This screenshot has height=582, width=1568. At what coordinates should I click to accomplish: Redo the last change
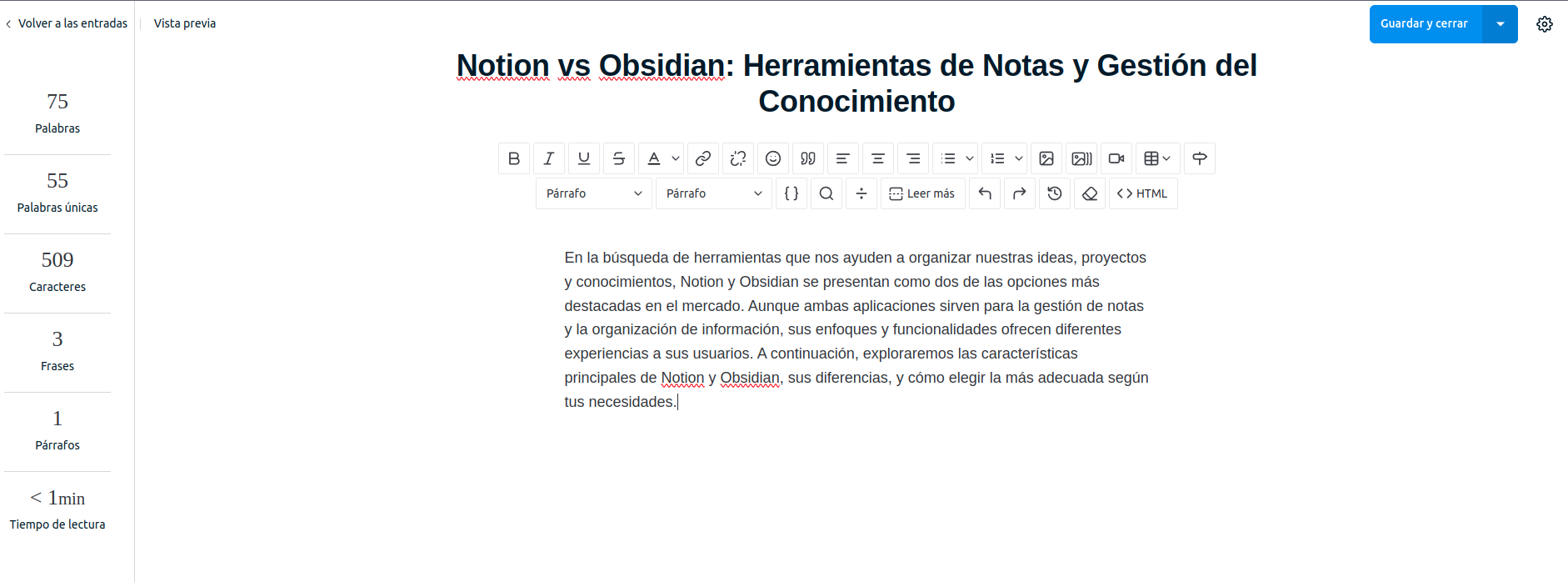[x=1020, y=193]
